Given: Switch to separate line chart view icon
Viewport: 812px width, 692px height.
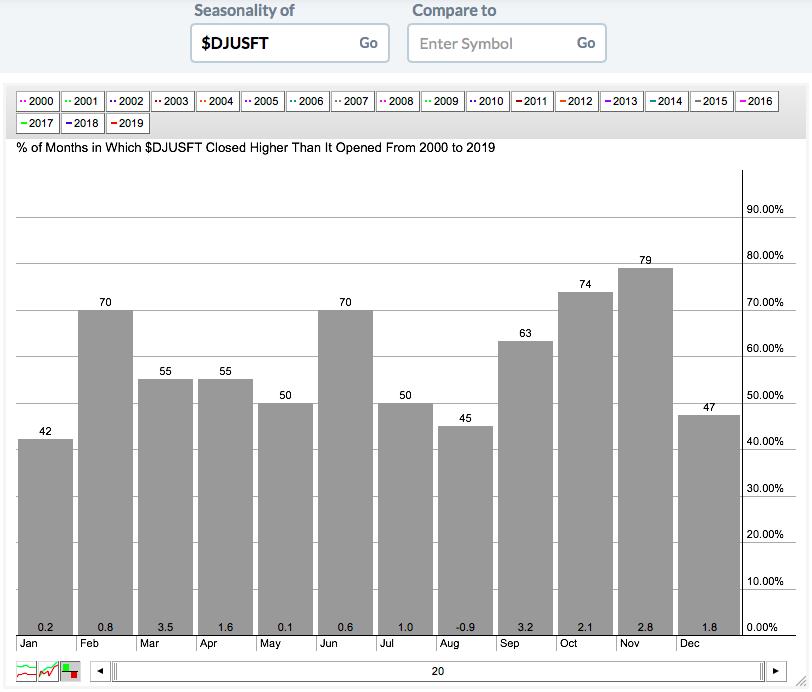Looking at the screenshot, I should coord(27,671).
